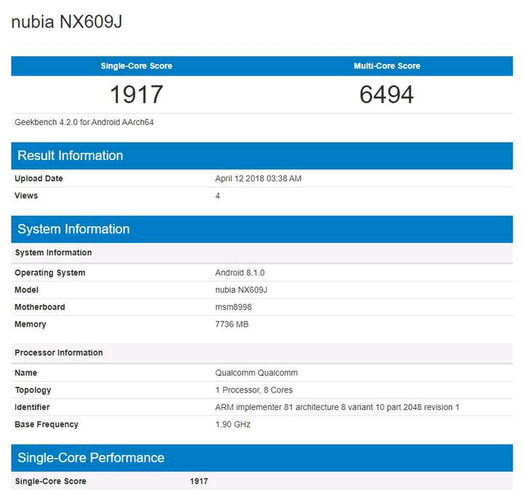Click the single-core value 1917 in large digits

(x=136, y=94)
